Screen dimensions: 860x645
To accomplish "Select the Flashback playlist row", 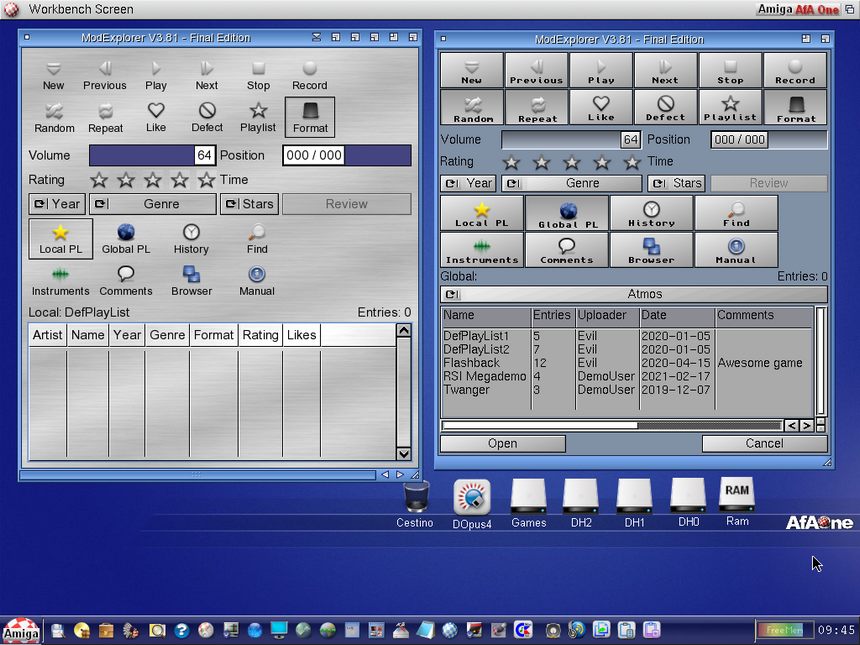I will pyautogui.click(x=472, y=363).
